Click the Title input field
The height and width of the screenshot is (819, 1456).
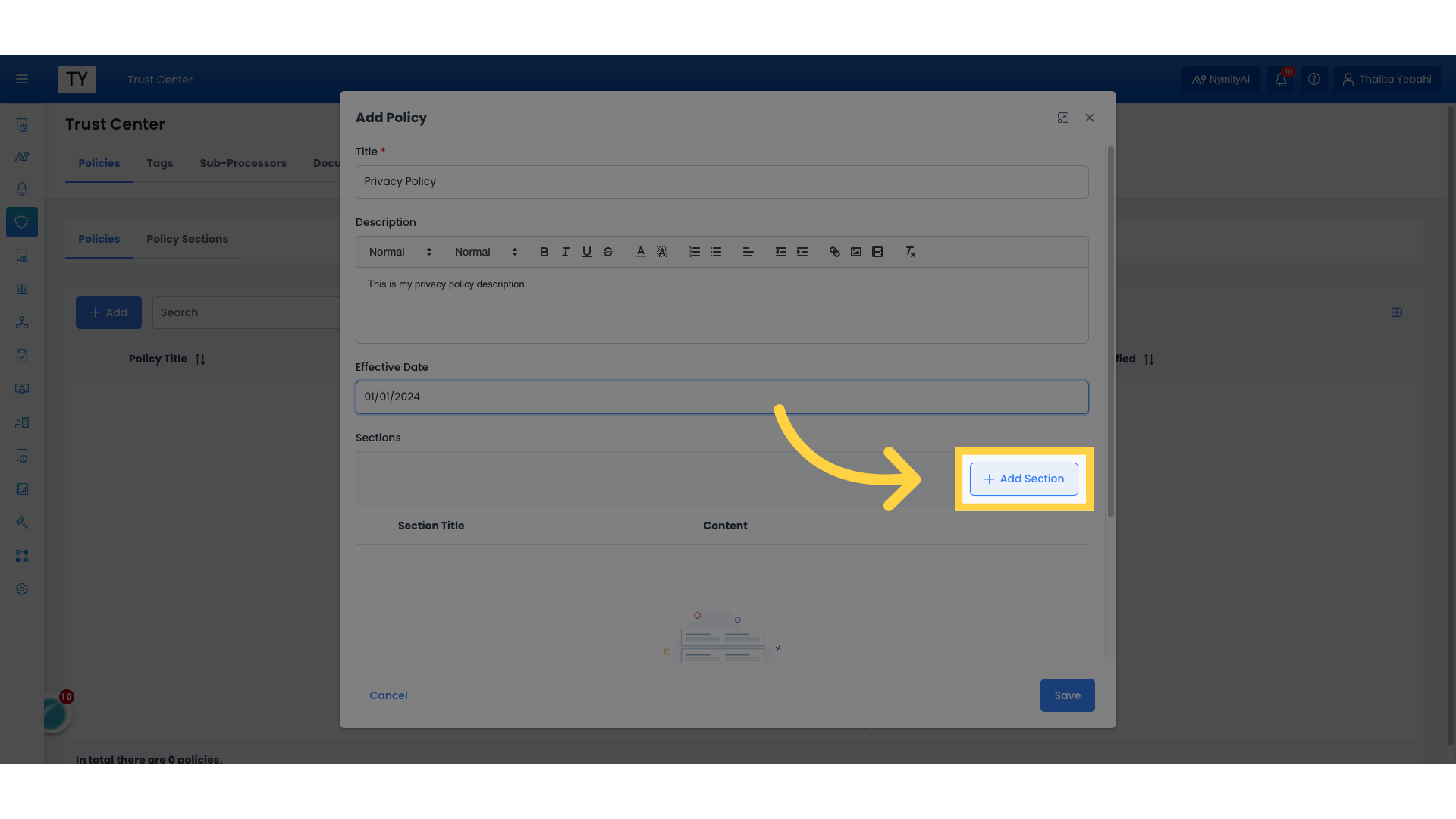click(722, 182)
